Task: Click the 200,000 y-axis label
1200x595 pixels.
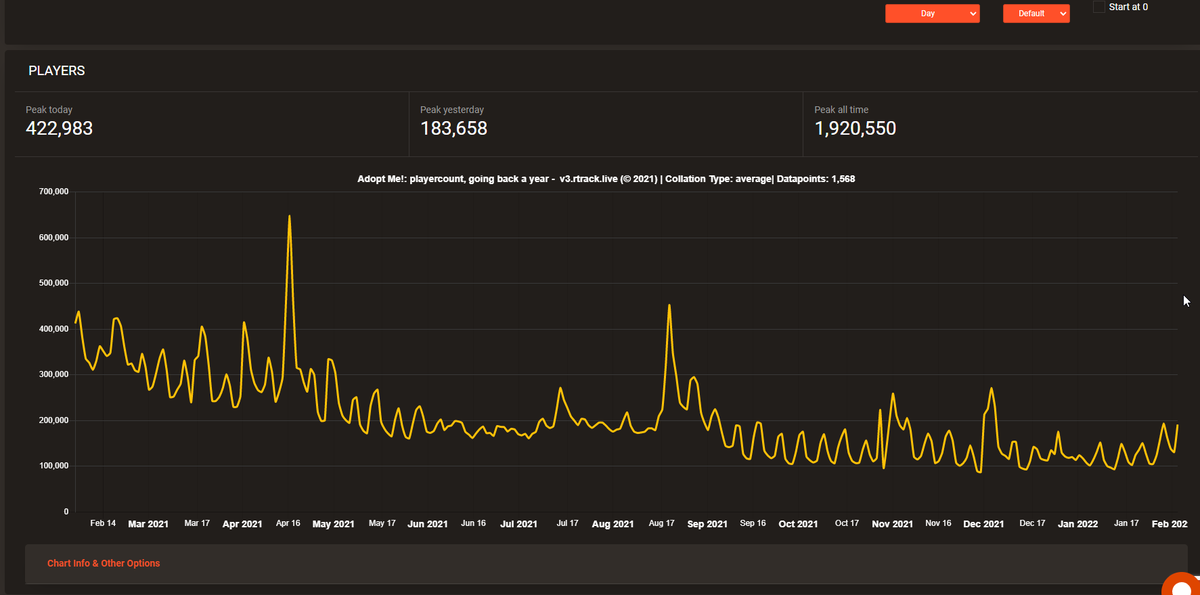Action: coord(53,420)
